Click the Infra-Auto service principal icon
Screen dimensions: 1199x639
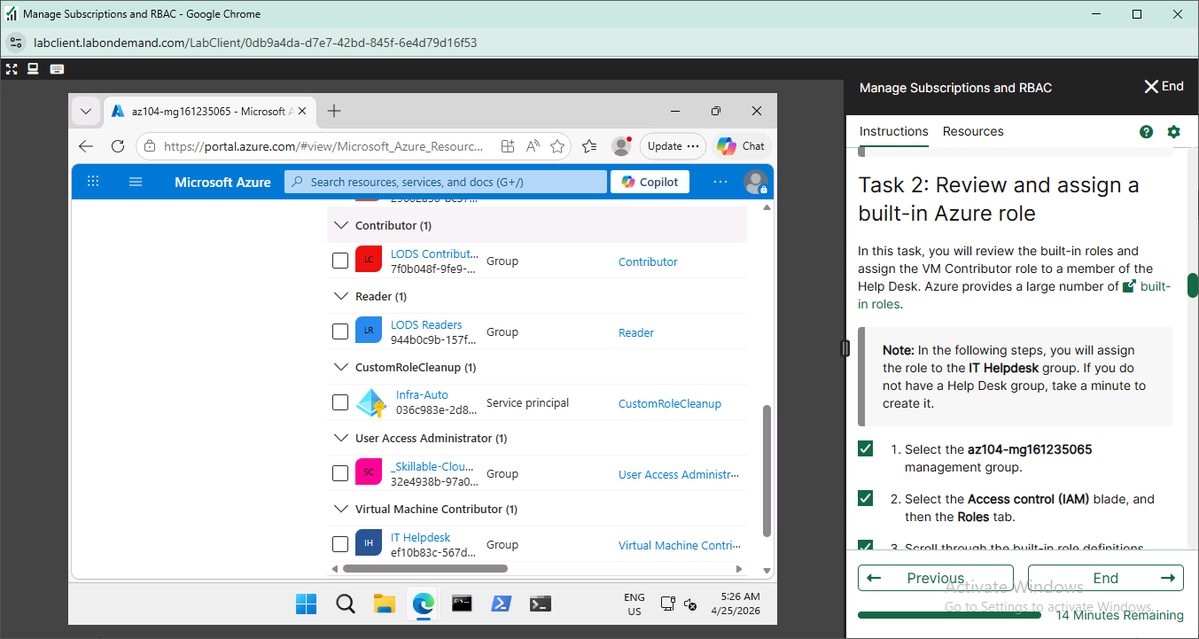click(x=371, y=403)
